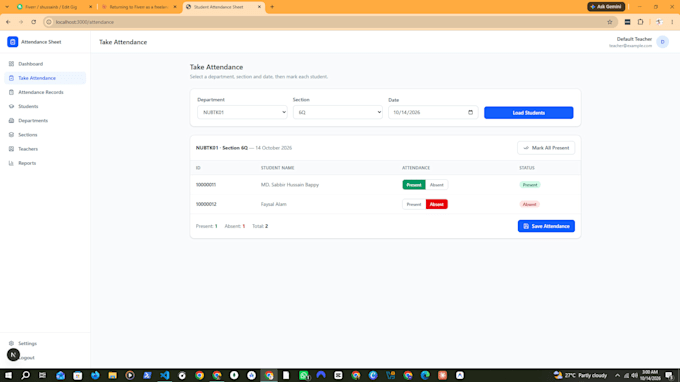Open the Reports sidebar icon
Image resolution: width=680 pixels, height=382 pixels.
point(11,163)
